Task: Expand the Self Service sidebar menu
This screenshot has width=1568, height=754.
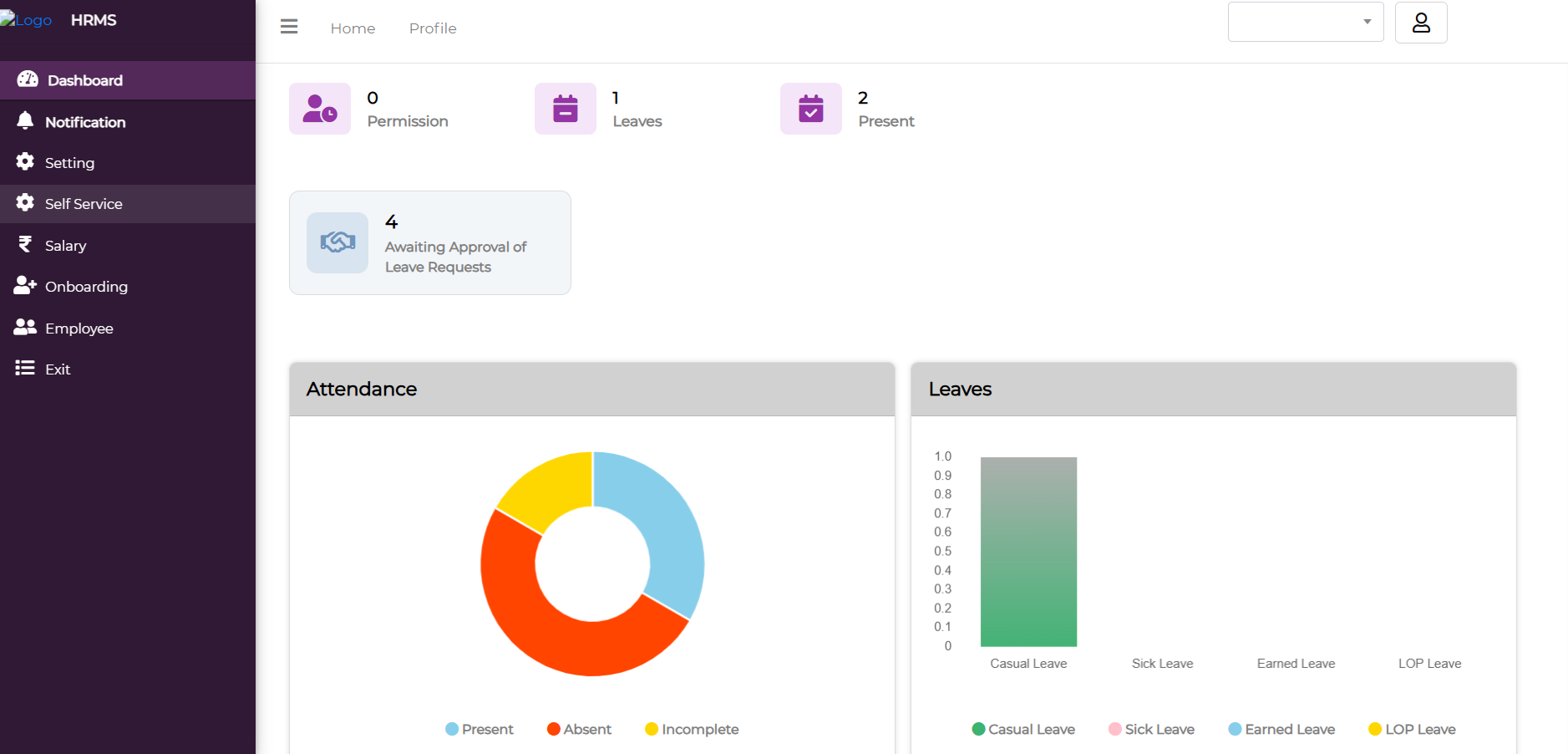Action: pos(84,204)
